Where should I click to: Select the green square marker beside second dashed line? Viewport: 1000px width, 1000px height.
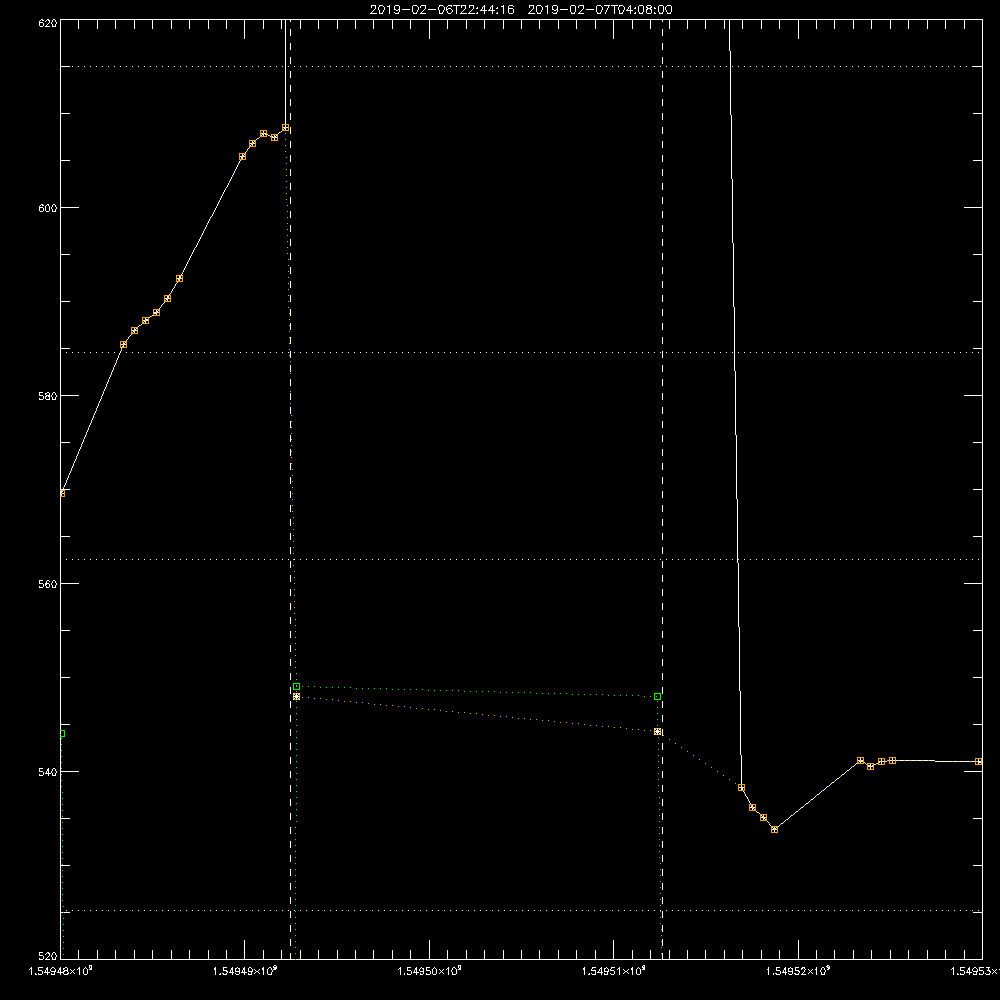(x=658, y=696)
